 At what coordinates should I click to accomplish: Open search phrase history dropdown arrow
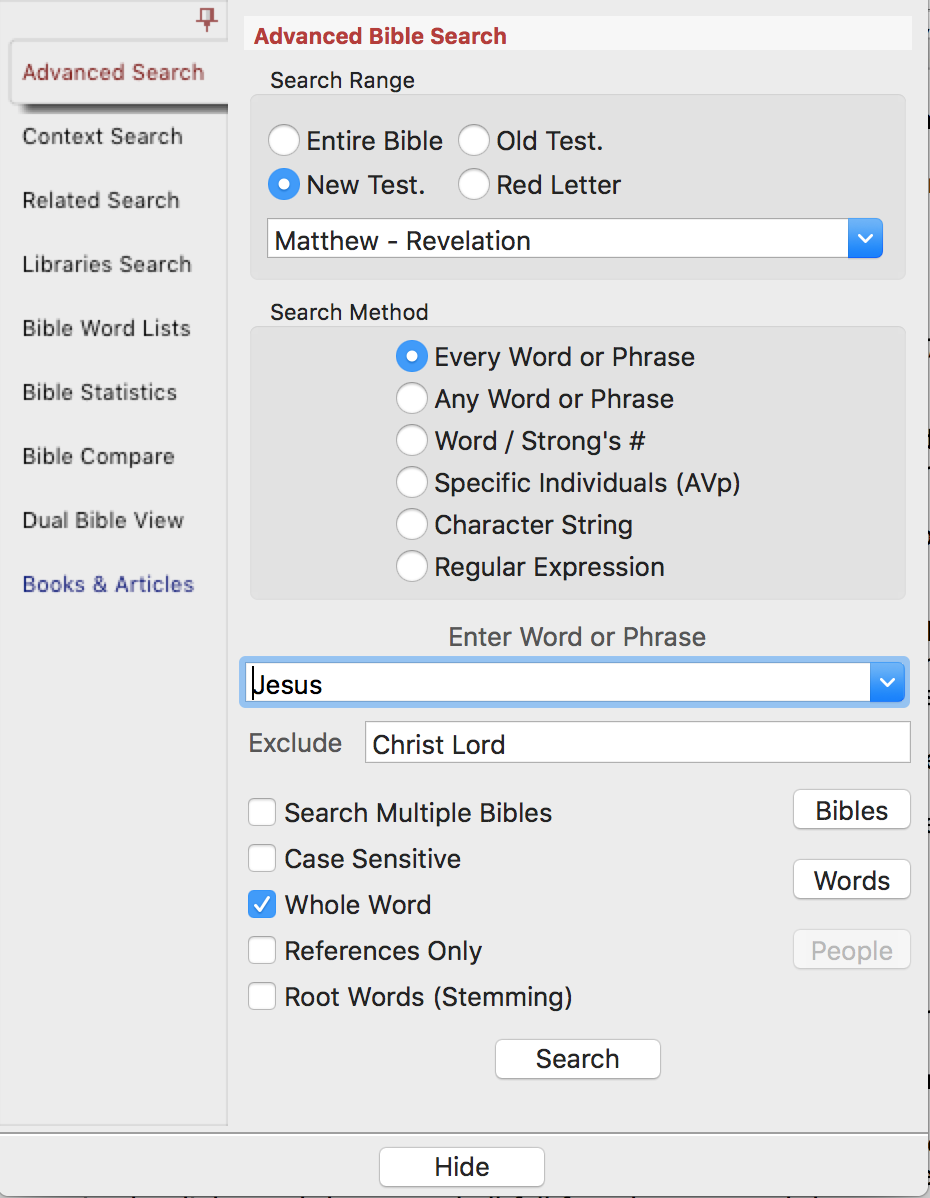887,682
